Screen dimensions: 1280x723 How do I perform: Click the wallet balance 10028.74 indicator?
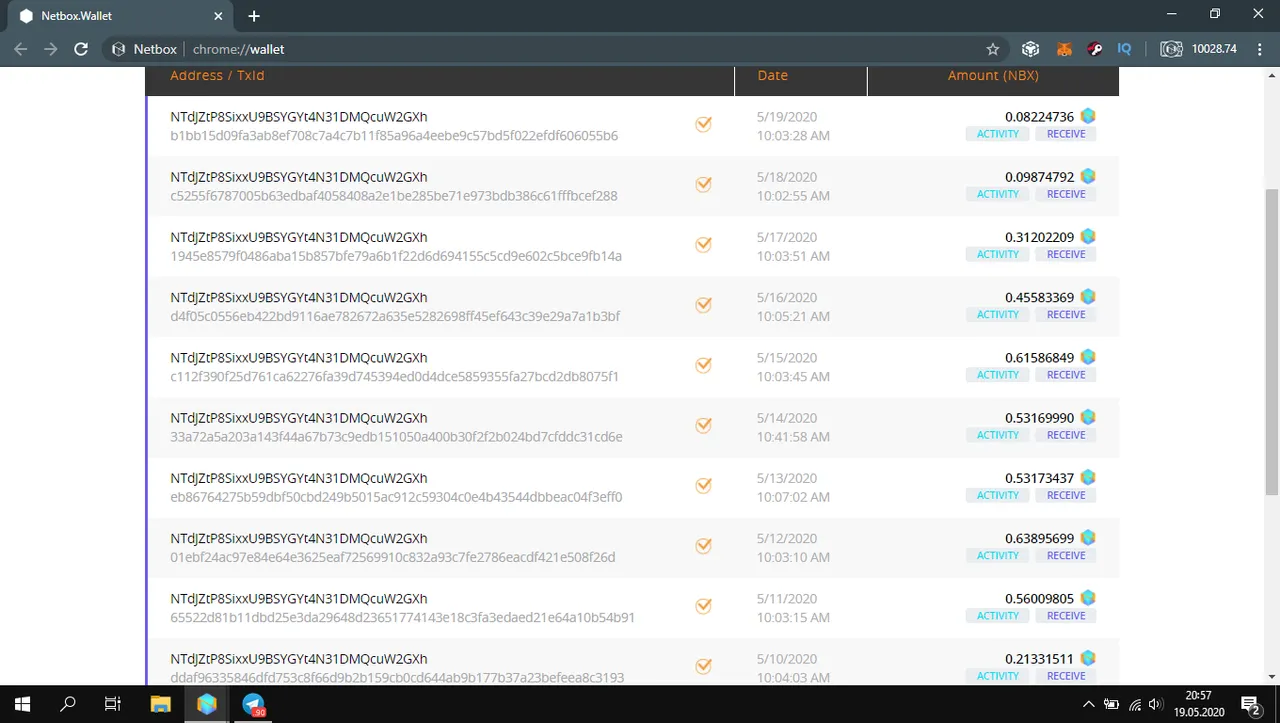[x=1199, y=49]
